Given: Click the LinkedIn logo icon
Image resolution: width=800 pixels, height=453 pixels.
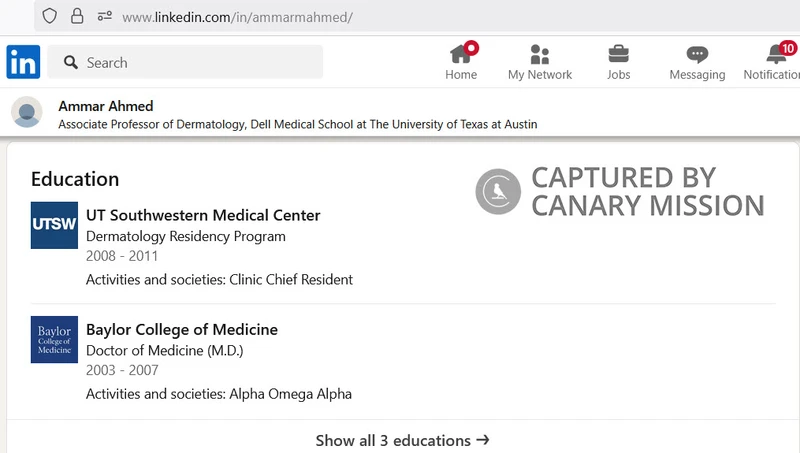Looking at the screenshot, I should (23, 62).
